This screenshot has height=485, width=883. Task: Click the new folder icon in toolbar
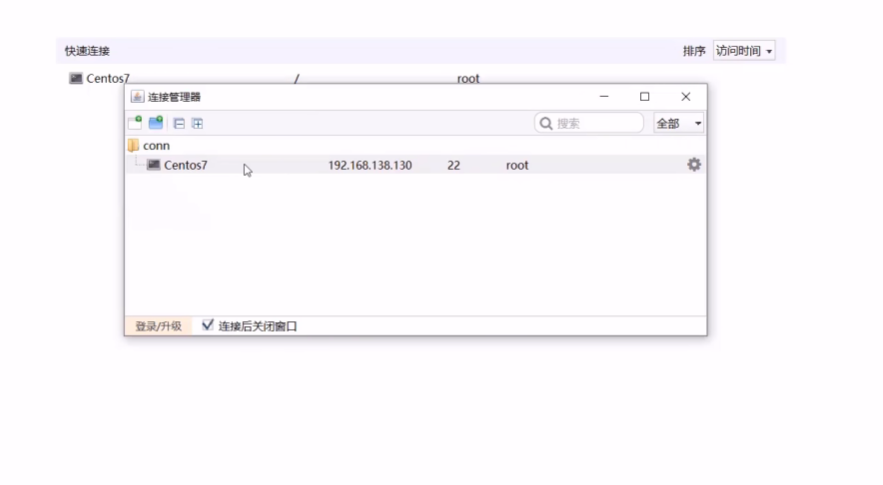(x=156, y=123)
